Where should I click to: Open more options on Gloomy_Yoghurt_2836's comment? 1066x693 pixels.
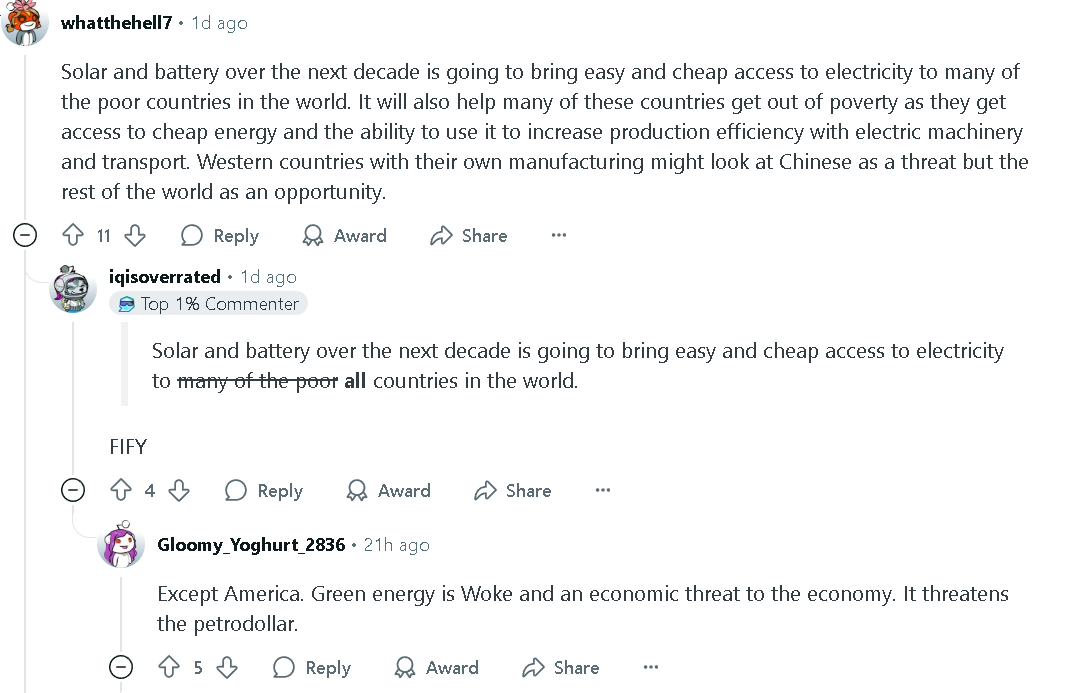click(651, 668)
